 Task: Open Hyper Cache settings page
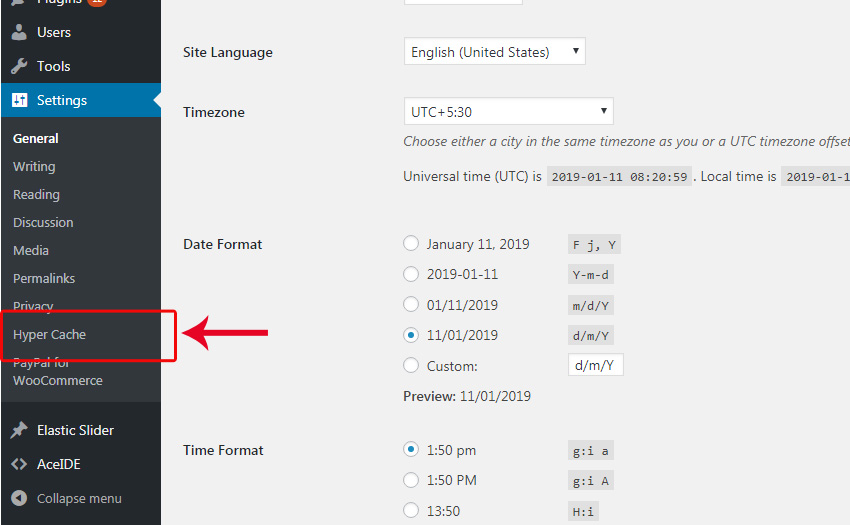(49, 335)
